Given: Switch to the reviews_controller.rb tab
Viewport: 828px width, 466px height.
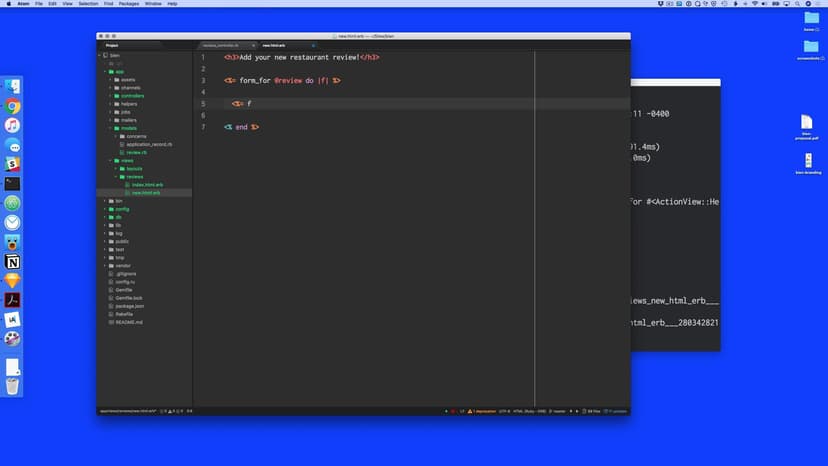Looking at the screenshot, I should (221, 45).
